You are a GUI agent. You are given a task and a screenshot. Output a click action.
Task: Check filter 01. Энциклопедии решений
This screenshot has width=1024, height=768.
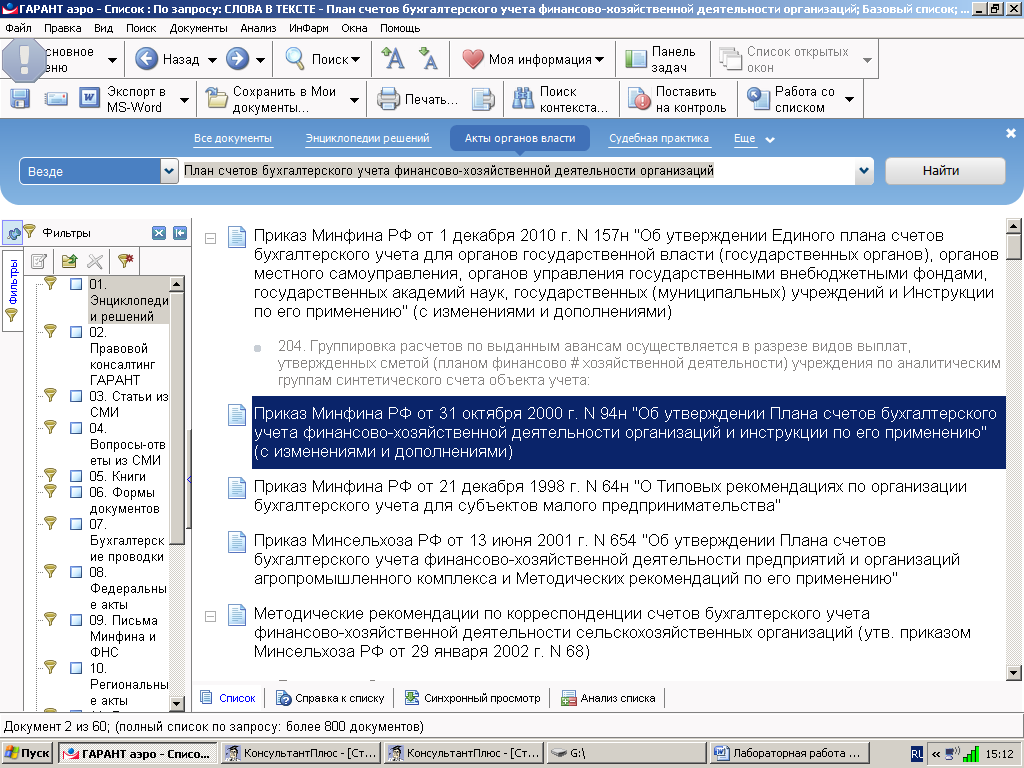tap(76, 284)
